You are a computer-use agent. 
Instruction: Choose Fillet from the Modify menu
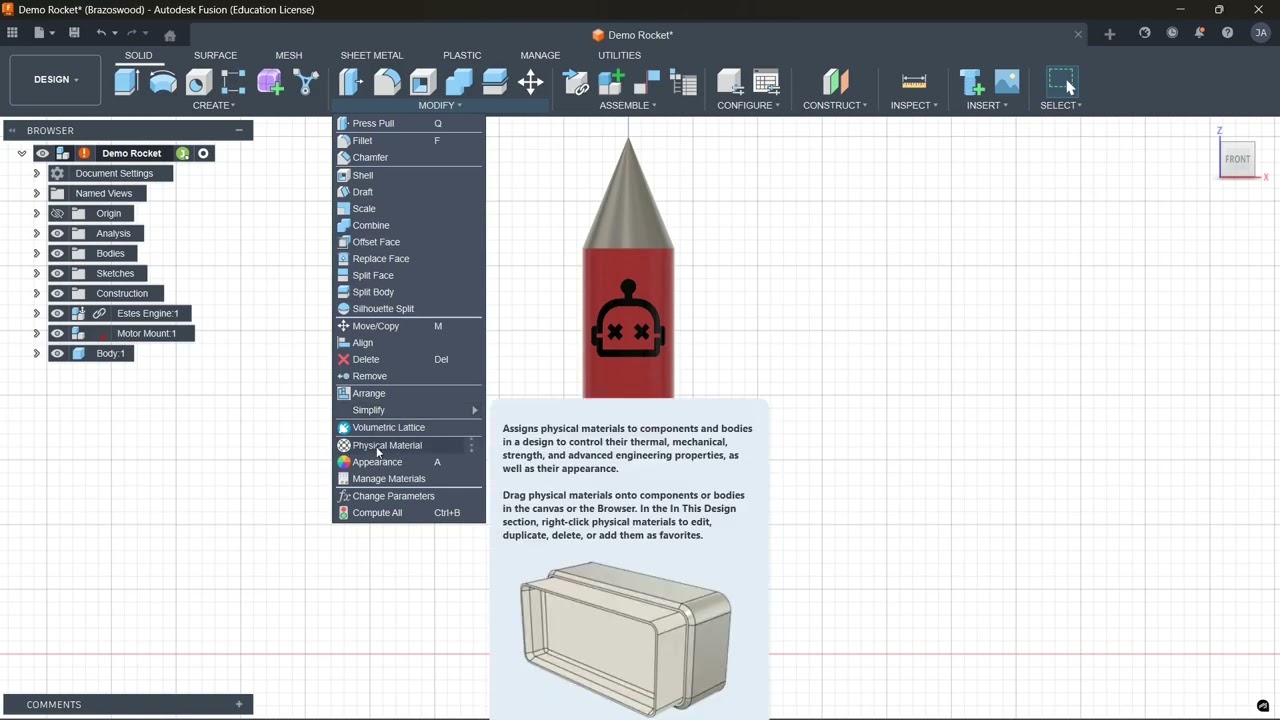[x=408, y=141]
